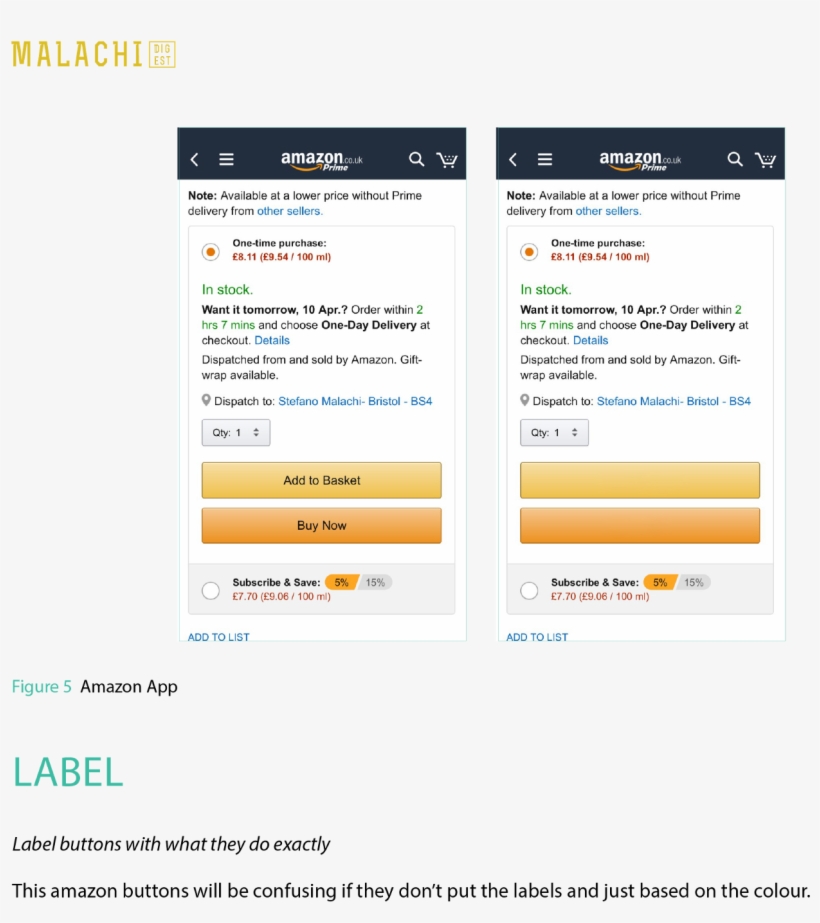Select the One-time purchase radio button on left phone
This screenshot has height=923, width=820.
coord(210,251)
